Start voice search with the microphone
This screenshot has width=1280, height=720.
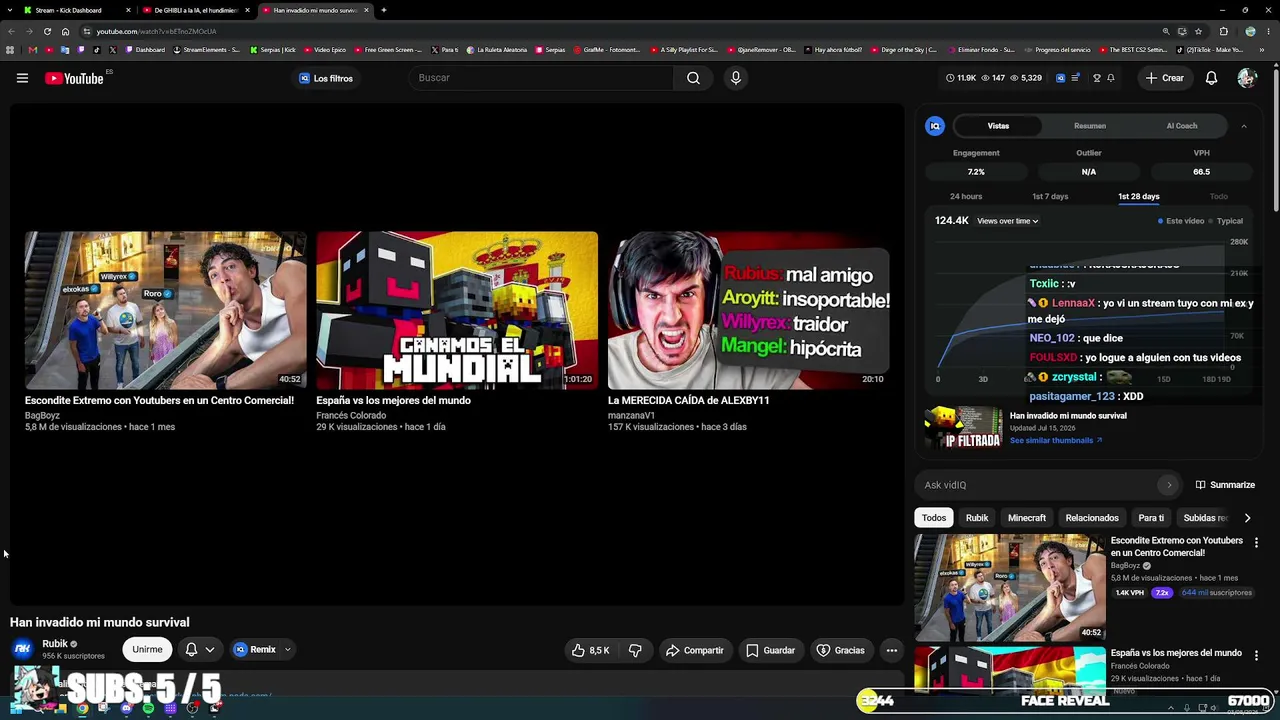point(736,78)
